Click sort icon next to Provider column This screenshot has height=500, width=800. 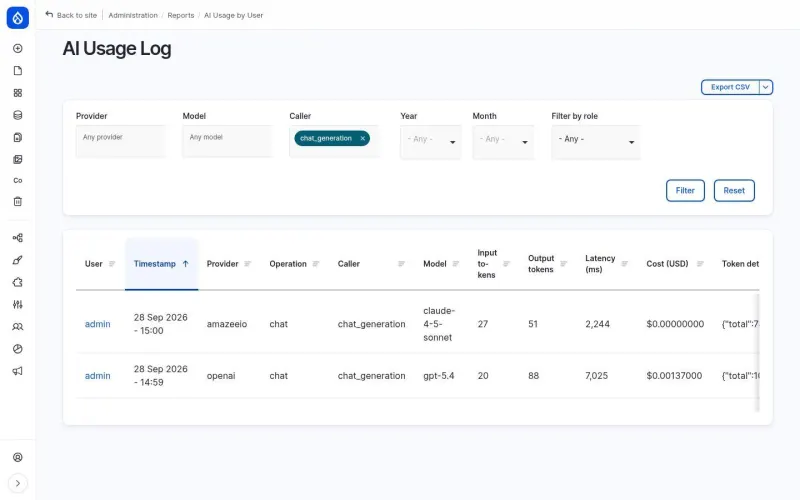point(247,264)
